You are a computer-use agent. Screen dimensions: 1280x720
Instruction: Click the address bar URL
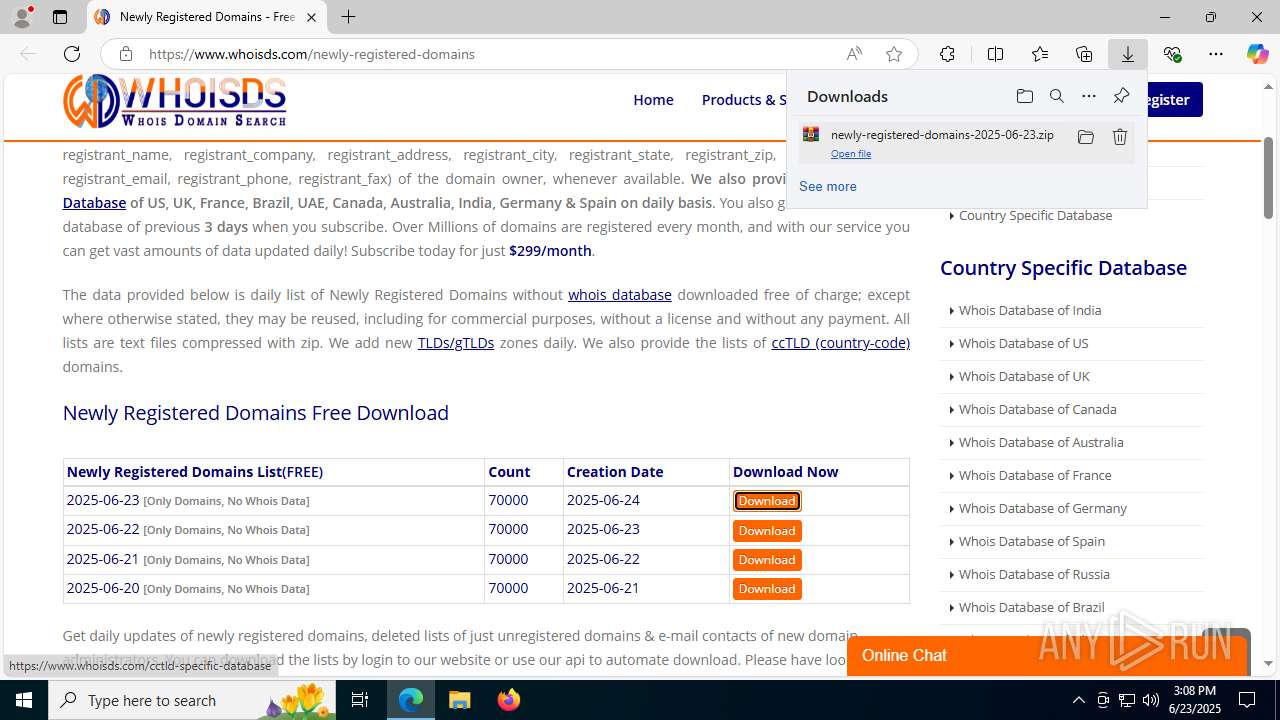click(x=312, y=54)
